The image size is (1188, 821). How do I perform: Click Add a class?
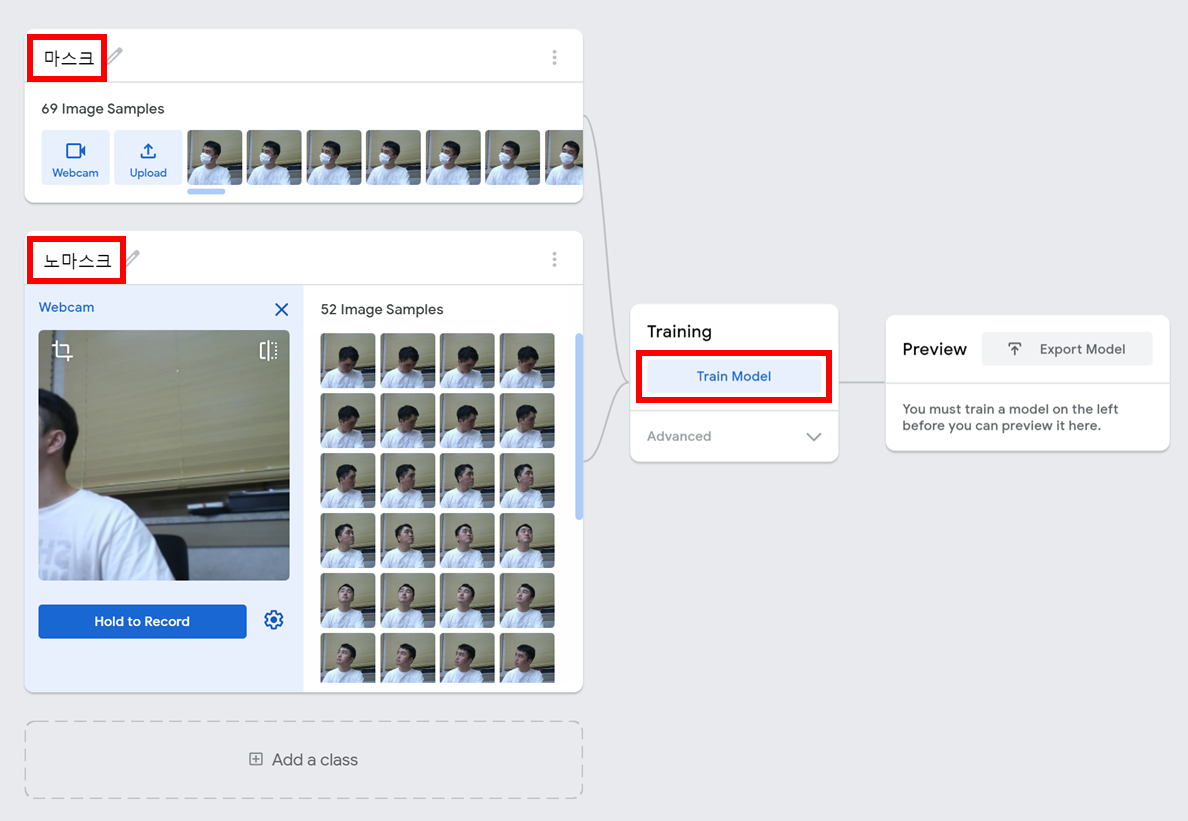[x=304, y=760]
